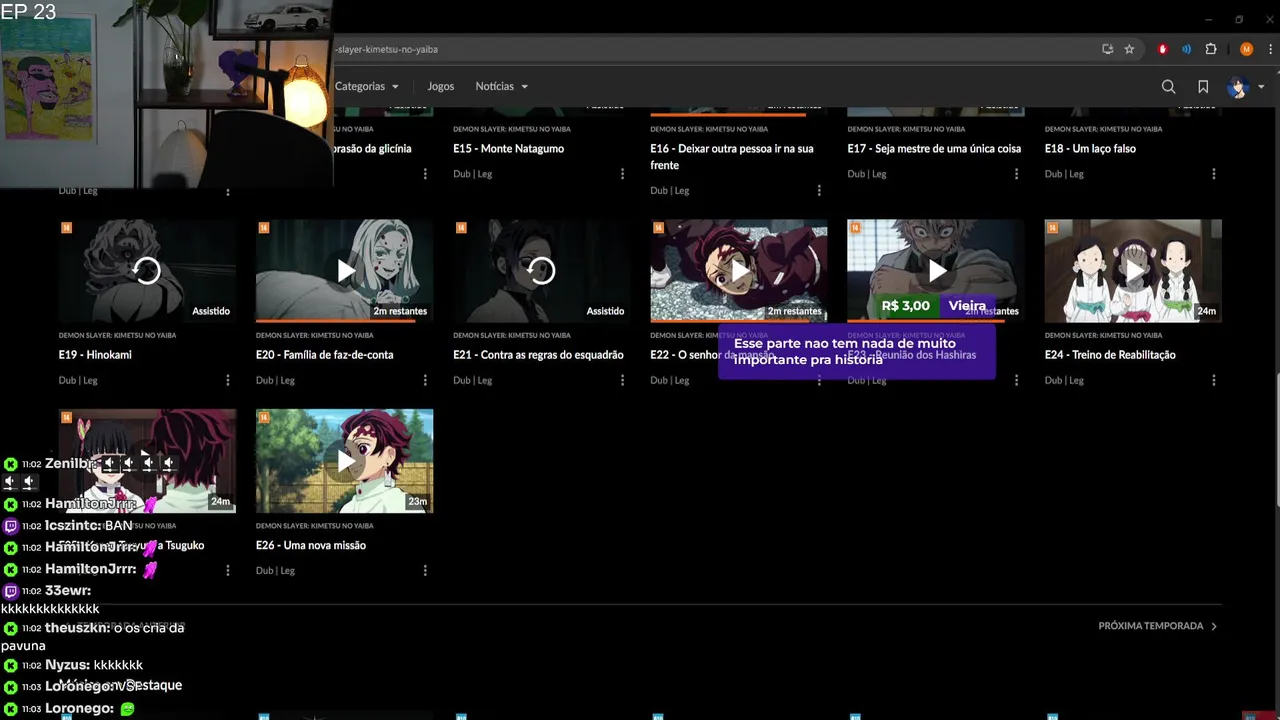This screenshot has width=1280, height=720.
Task: Open more options for E16 episode
Action: [x=819, y=190]
